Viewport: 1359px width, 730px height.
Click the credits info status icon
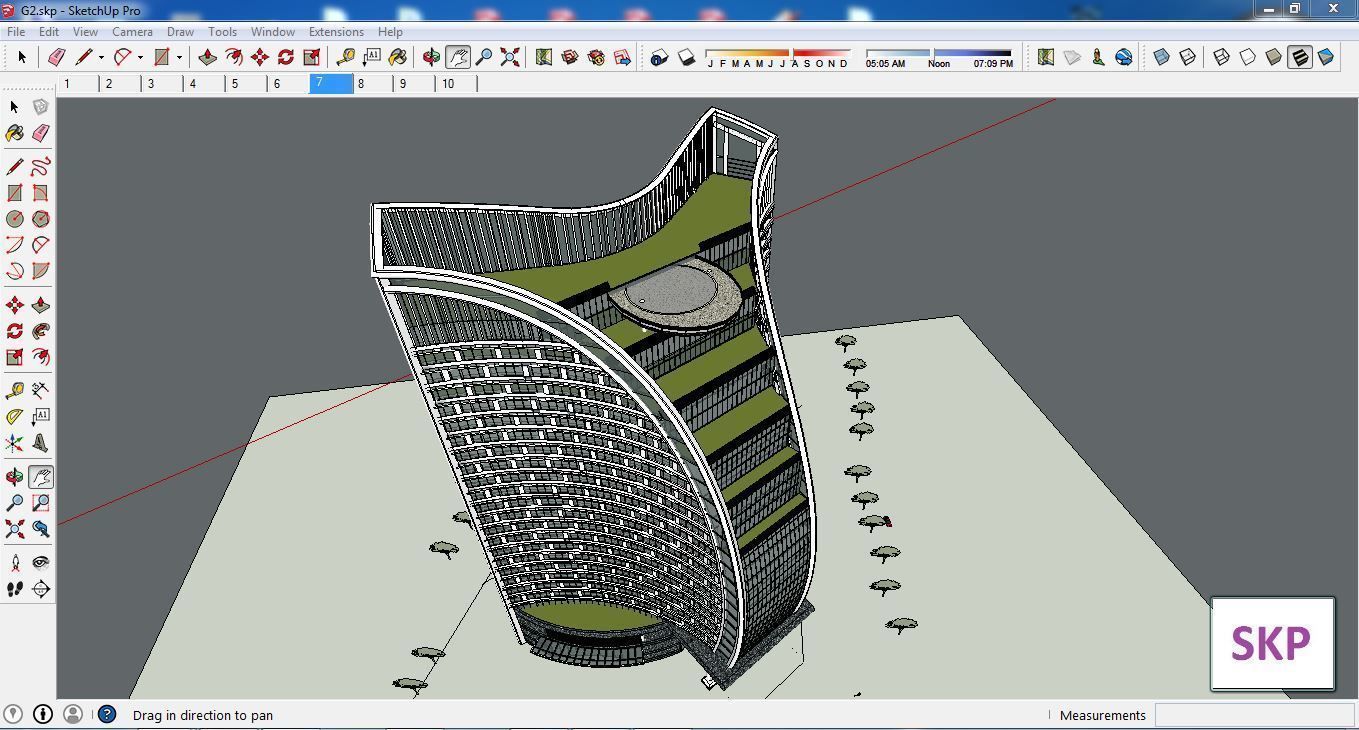43,714
